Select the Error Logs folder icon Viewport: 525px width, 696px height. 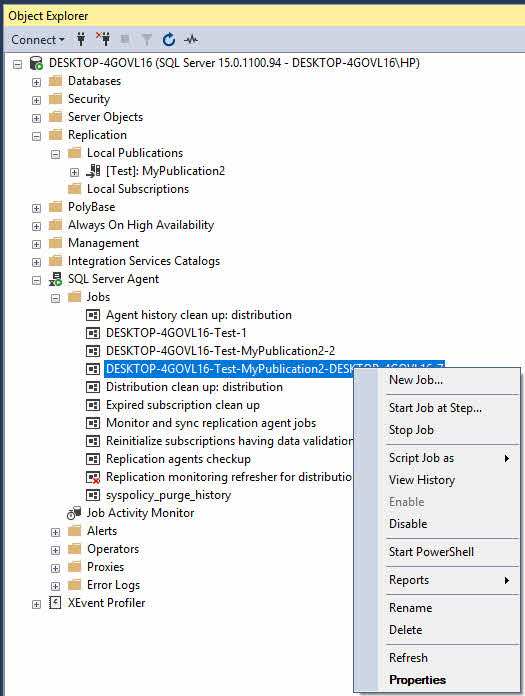[x=75, y=585]
